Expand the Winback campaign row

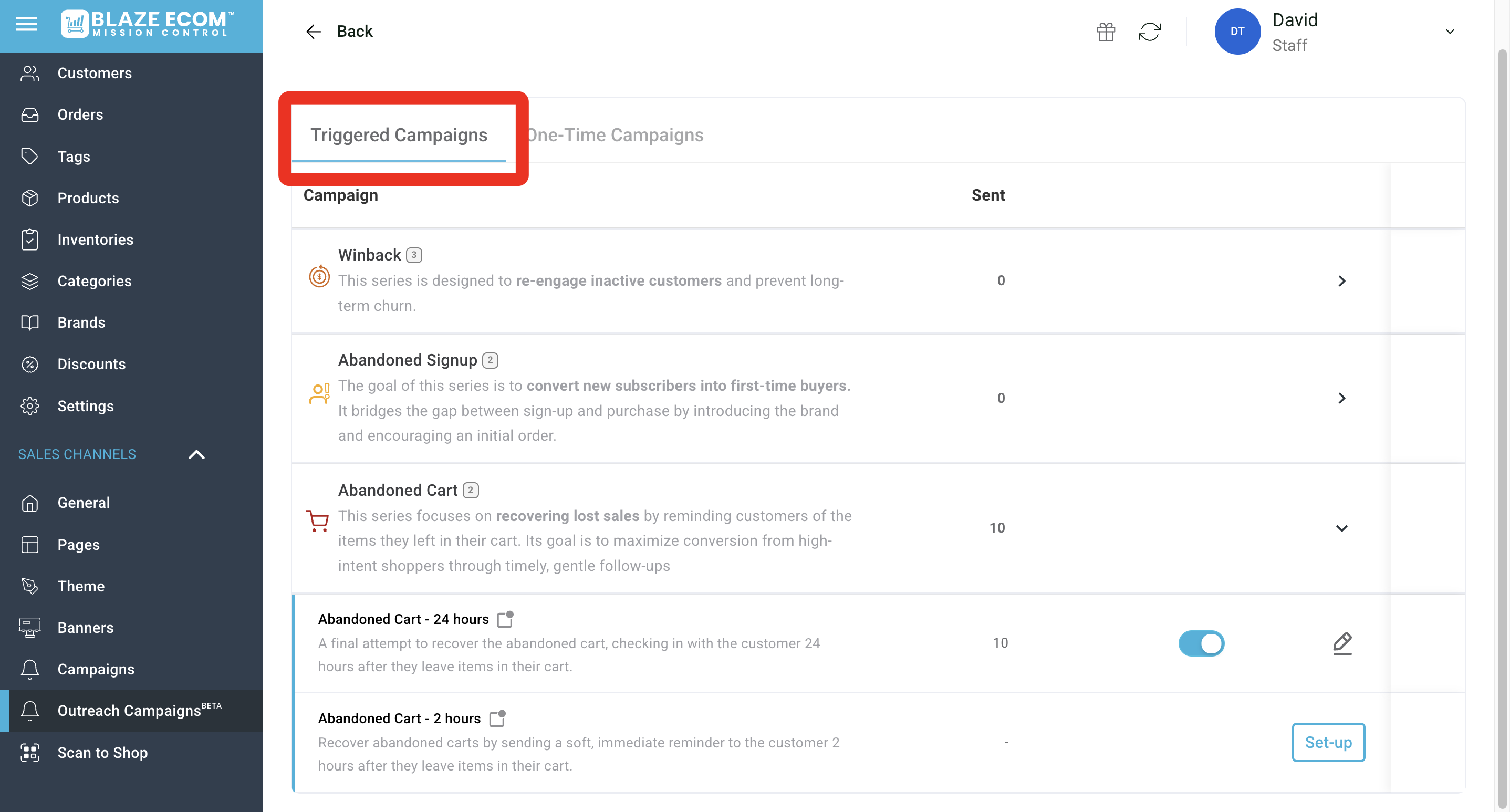point(1341,281)
